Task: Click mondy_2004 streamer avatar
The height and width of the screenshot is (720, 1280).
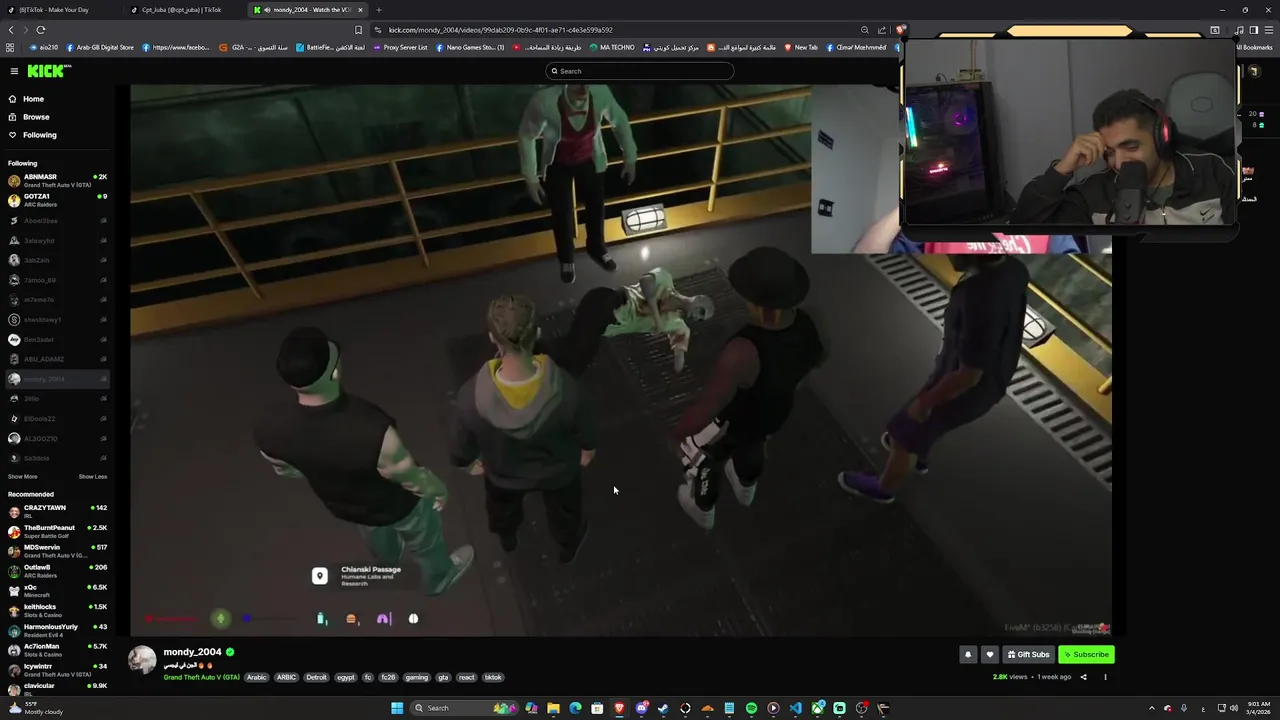Action: 142,660
